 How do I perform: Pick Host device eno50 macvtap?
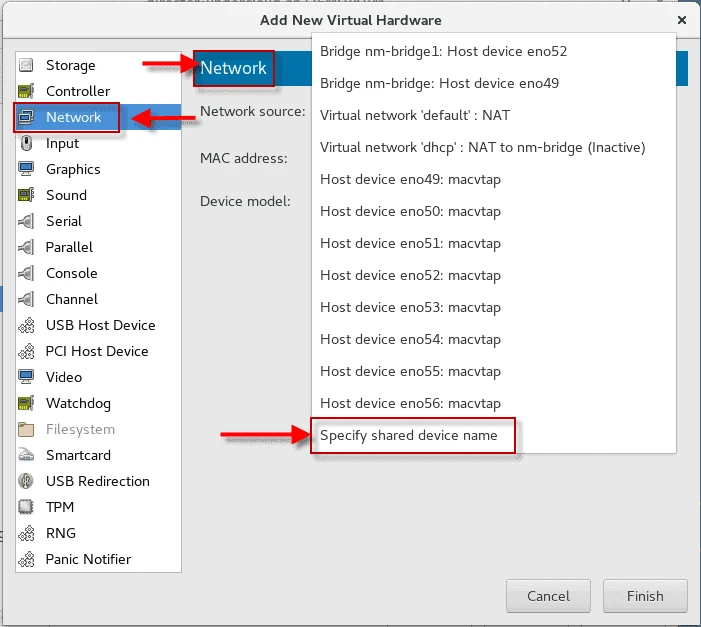pyautogui.click(x=494, y=212)
